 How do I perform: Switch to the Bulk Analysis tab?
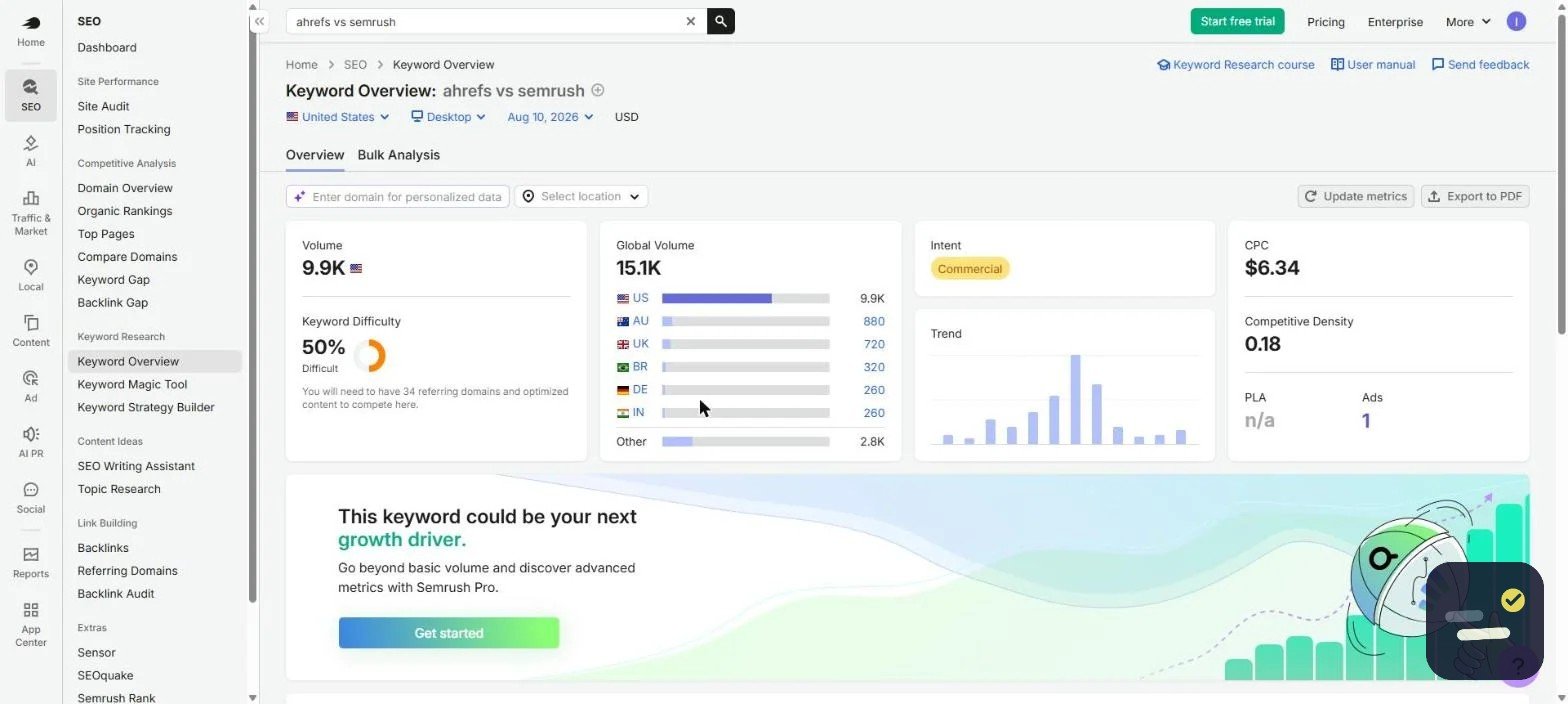[398, 155]
